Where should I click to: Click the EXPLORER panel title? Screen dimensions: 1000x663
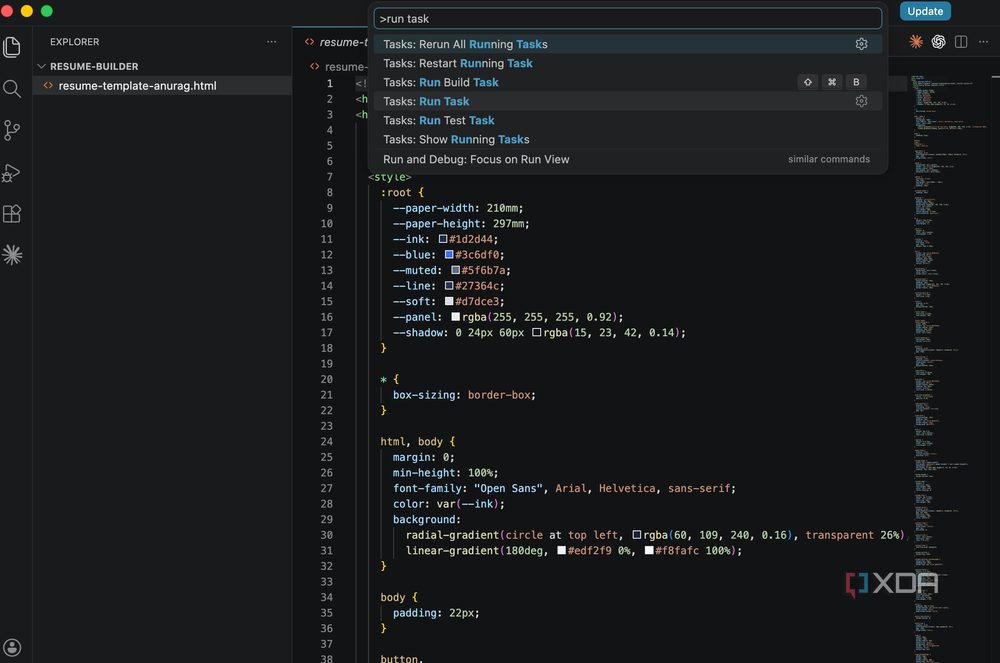(75, 41)
